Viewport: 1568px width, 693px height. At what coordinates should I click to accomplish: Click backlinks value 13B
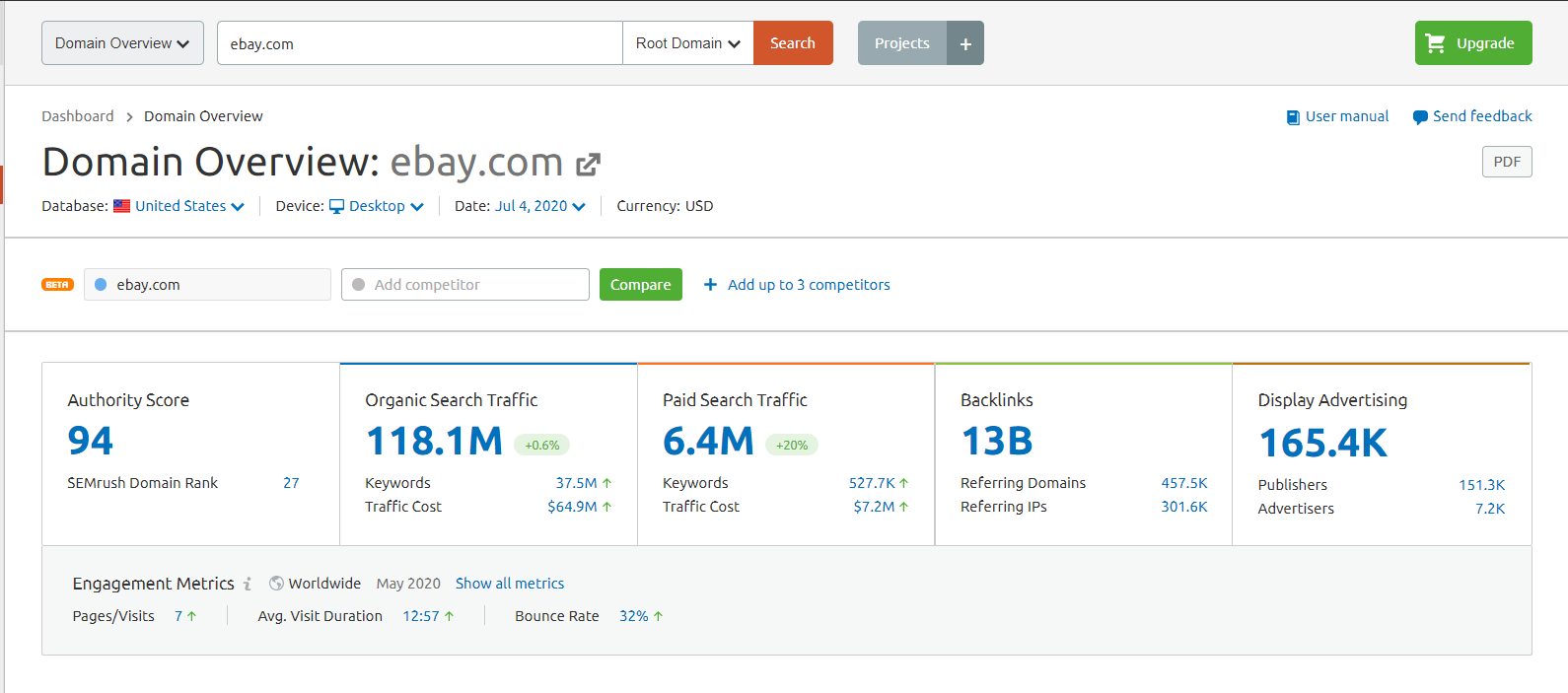tap(997, 441)
